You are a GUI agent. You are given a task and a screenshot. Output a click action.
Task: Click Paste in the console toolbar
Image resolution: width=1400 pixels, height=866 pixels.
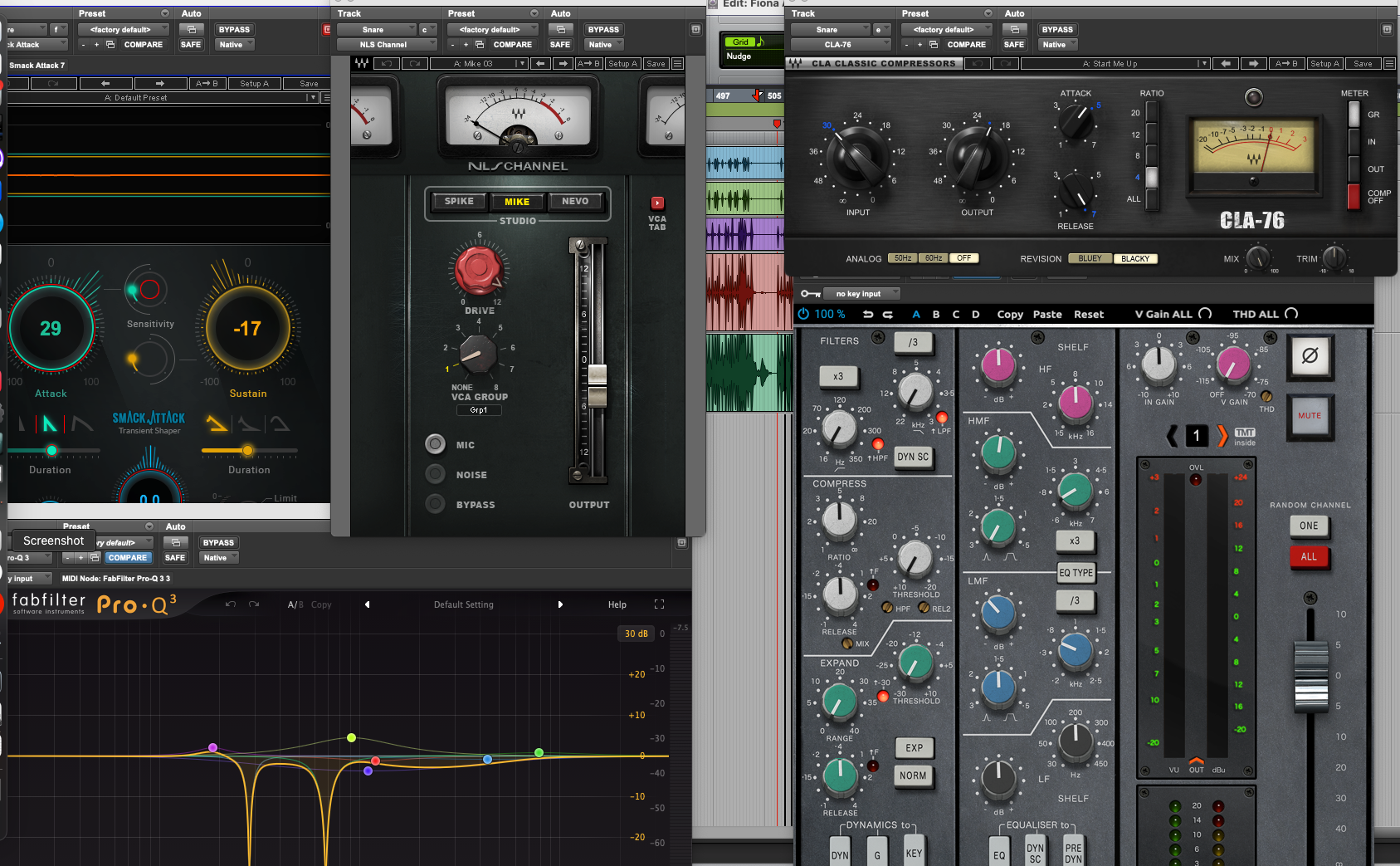click(x=1047, y=314)
